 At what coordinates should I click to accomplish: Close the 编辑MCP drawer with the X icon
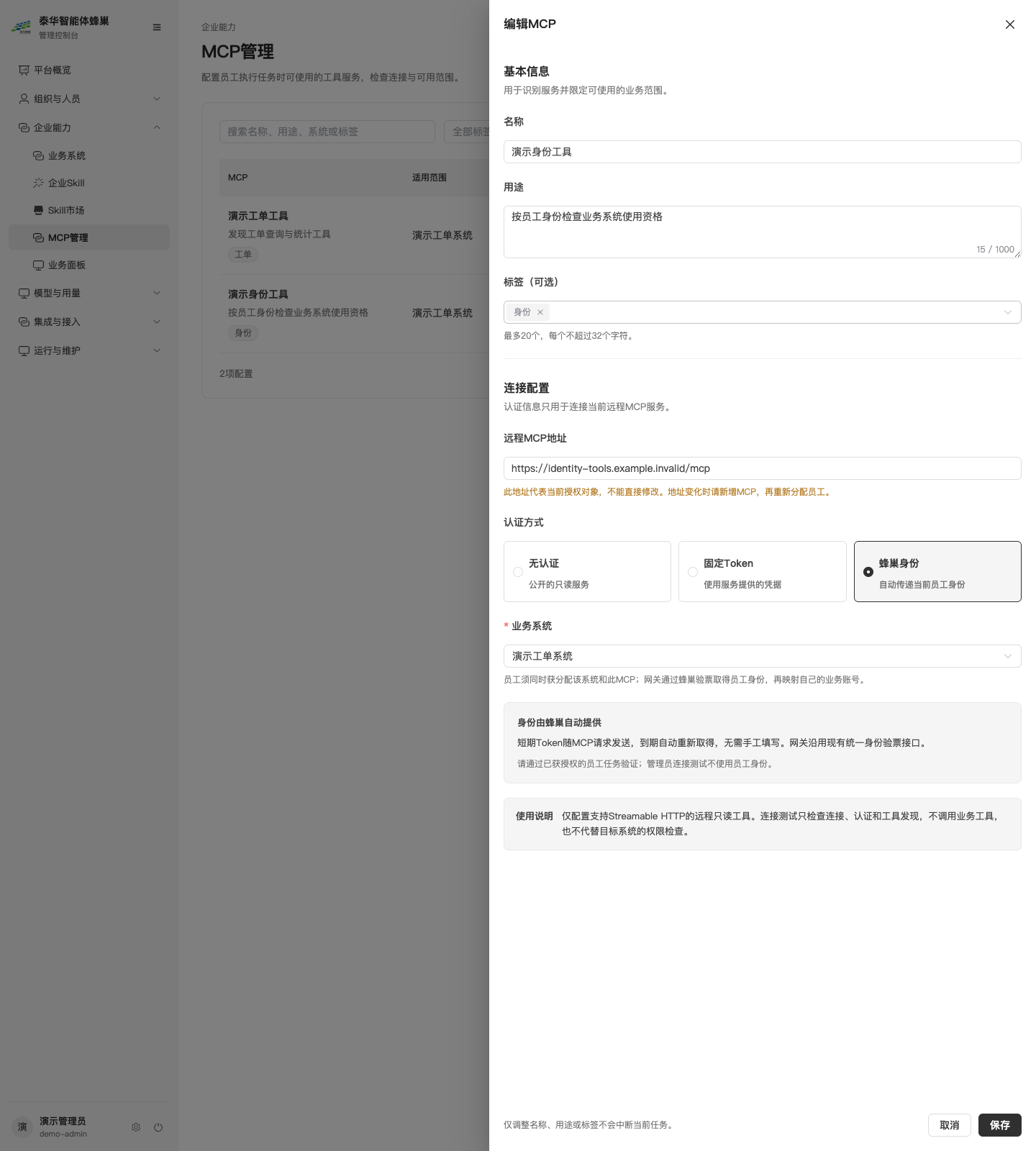[x=1010, y=24]
